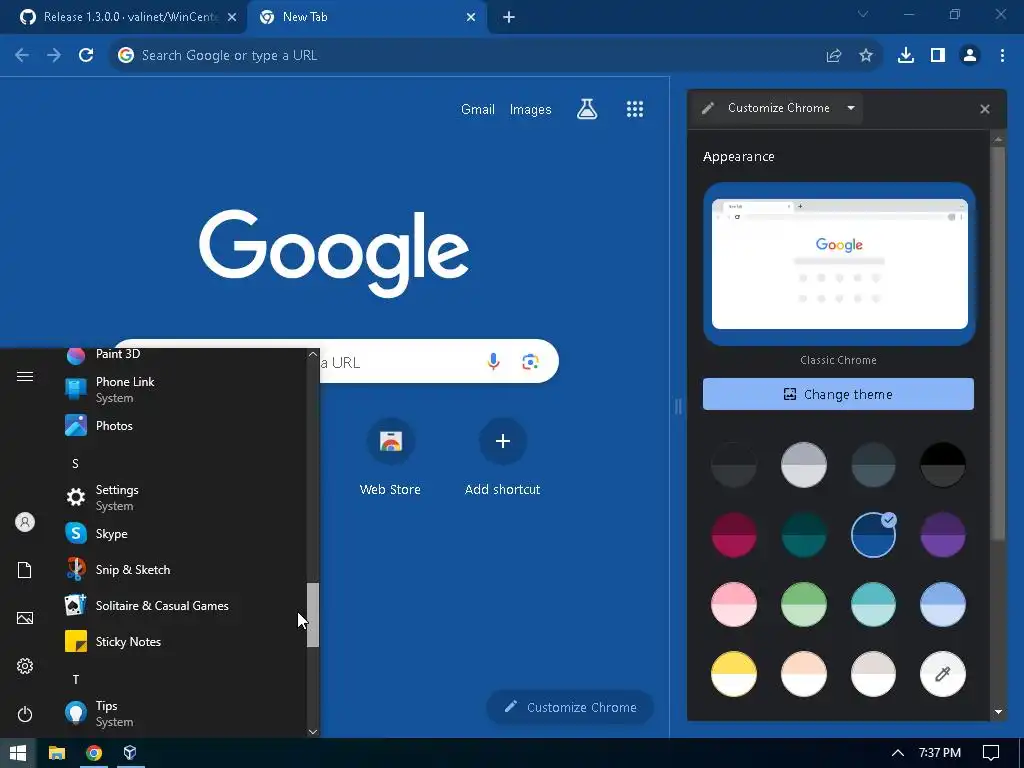Launch Skype from the app list

pos(183,534)
